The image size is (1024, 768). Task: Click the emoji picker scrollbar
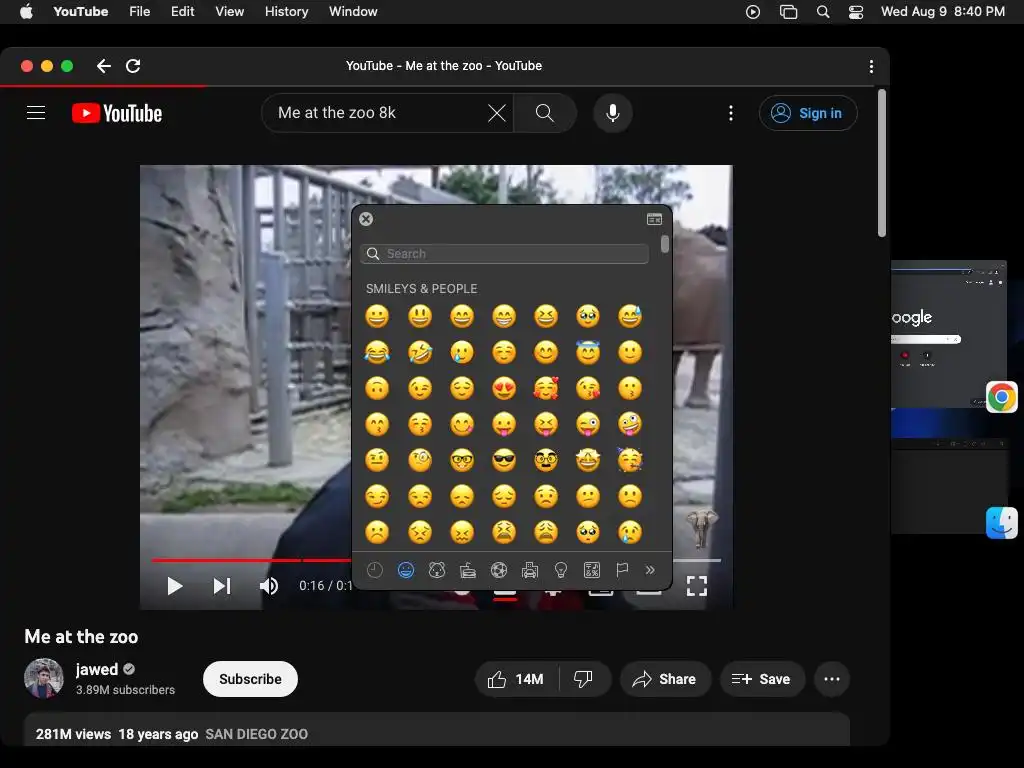point(665,244)
